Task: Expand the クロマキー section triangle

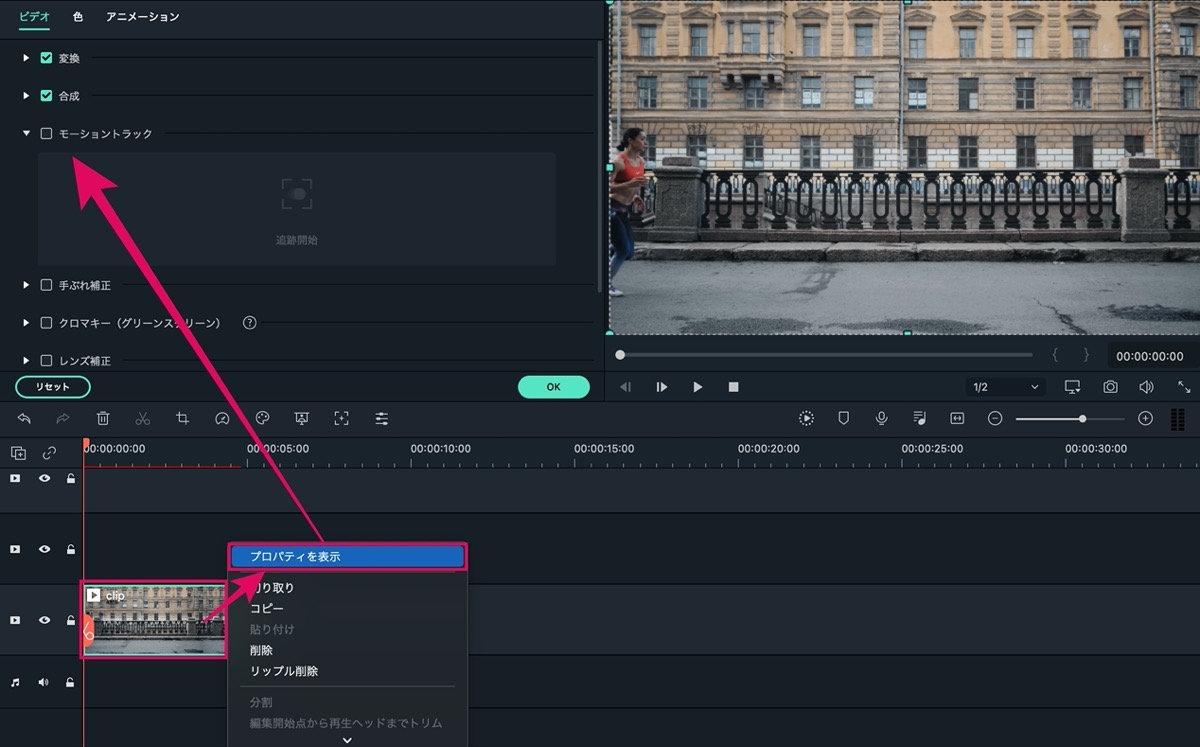Action: [26, 323]
